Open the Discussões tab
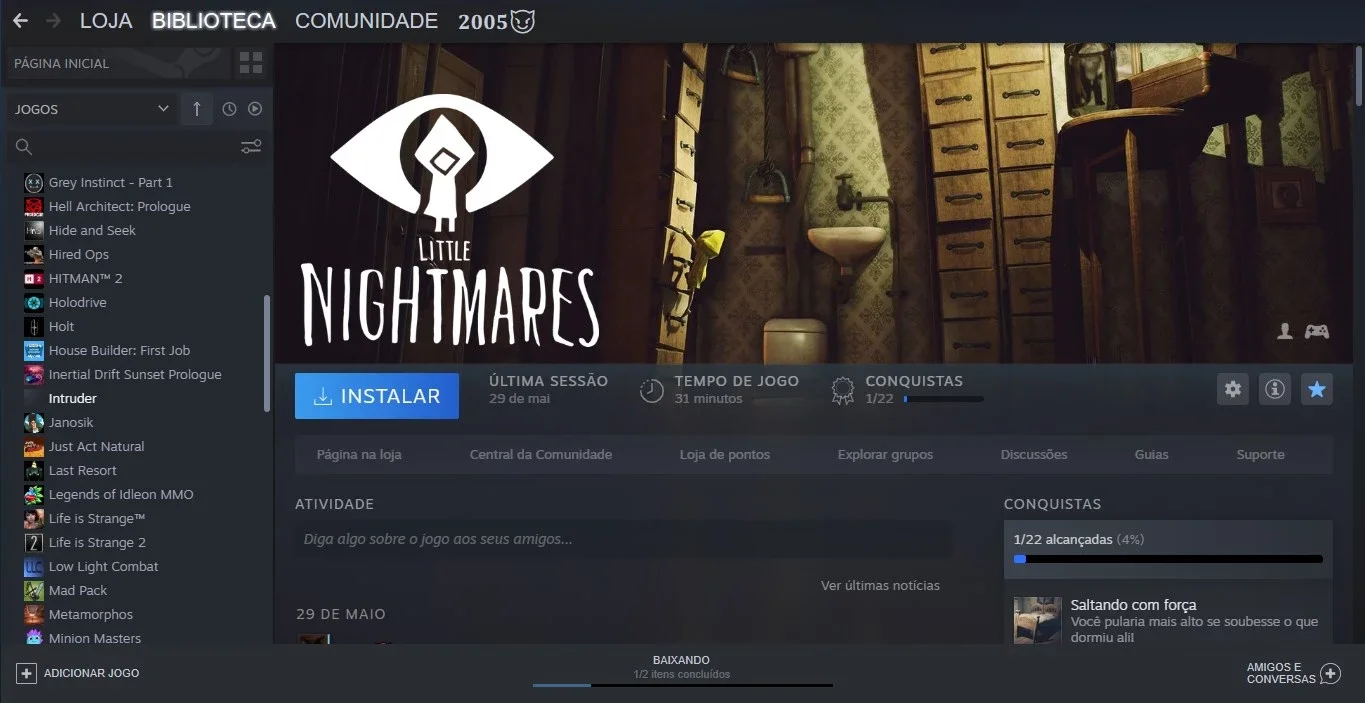Image resolution: width=1365 pixels, height=703 pixels. point(1034,454)
